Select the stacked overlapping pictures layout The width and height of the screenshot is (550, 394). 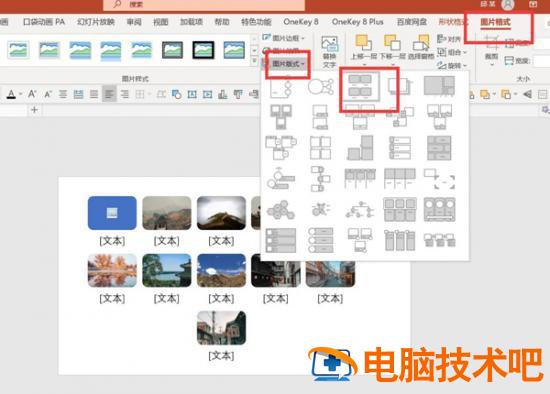coord(400,86)
